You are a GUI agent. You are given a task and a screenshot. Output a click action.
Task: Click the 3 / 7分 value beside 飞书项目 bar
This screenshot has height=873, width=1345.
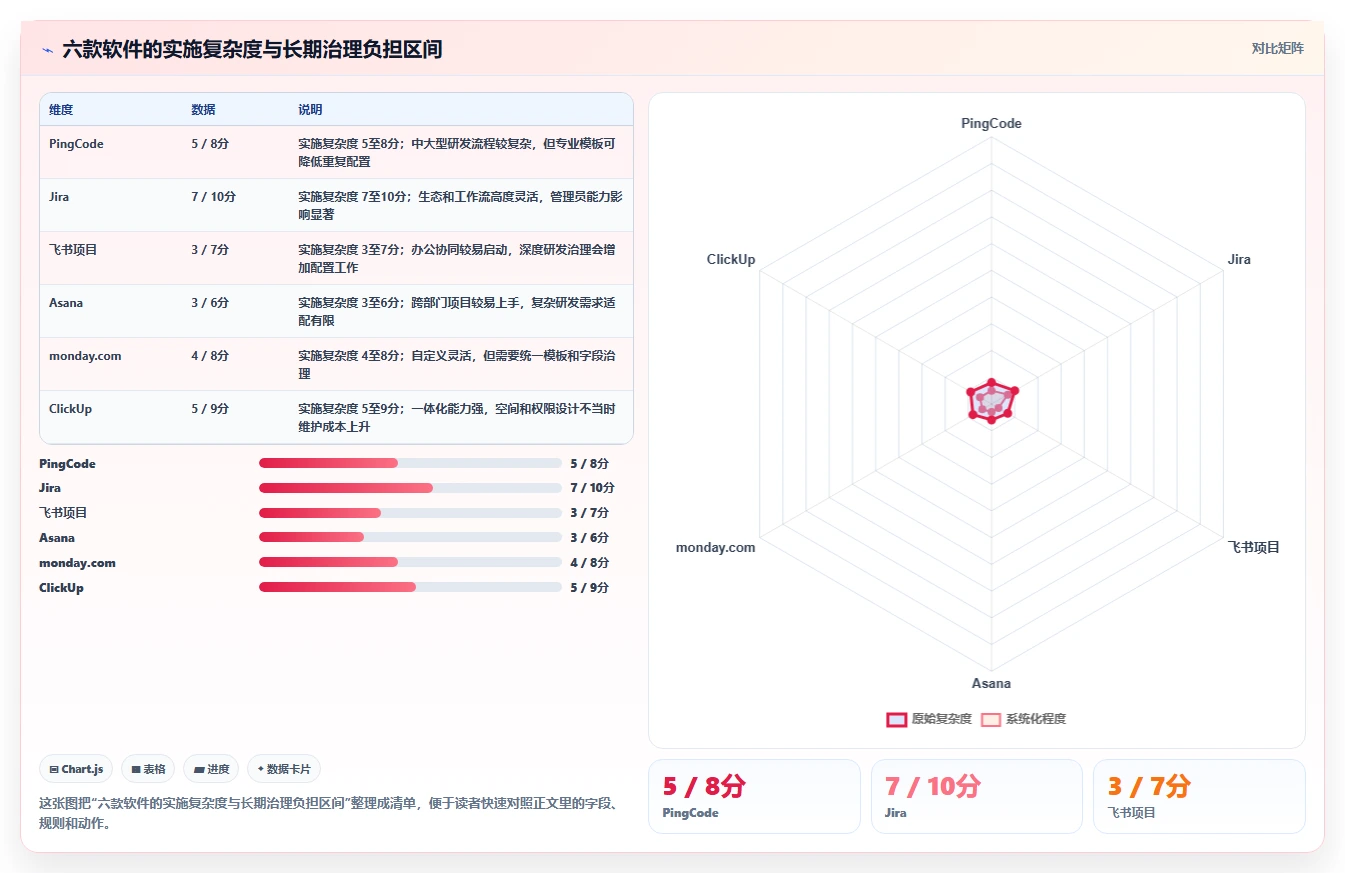coord(589,513)
